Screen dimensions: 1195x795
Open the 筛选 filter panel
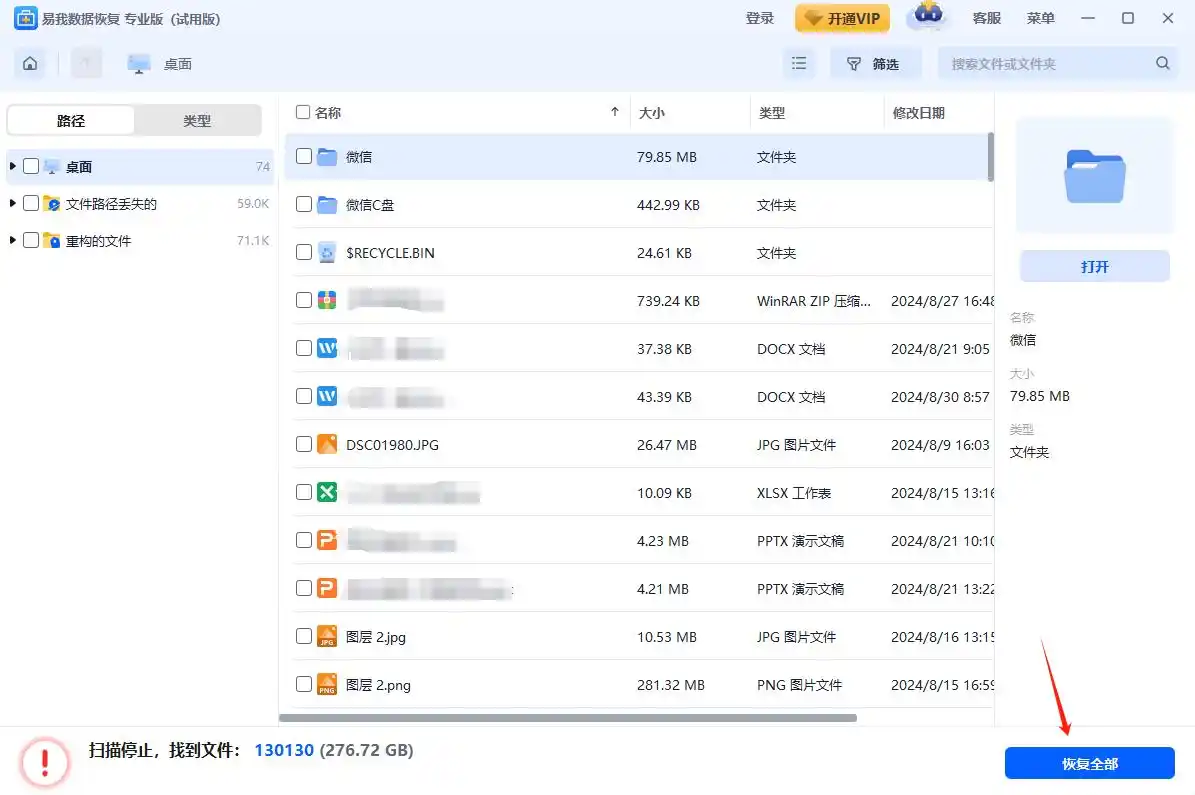coord(875,62)
